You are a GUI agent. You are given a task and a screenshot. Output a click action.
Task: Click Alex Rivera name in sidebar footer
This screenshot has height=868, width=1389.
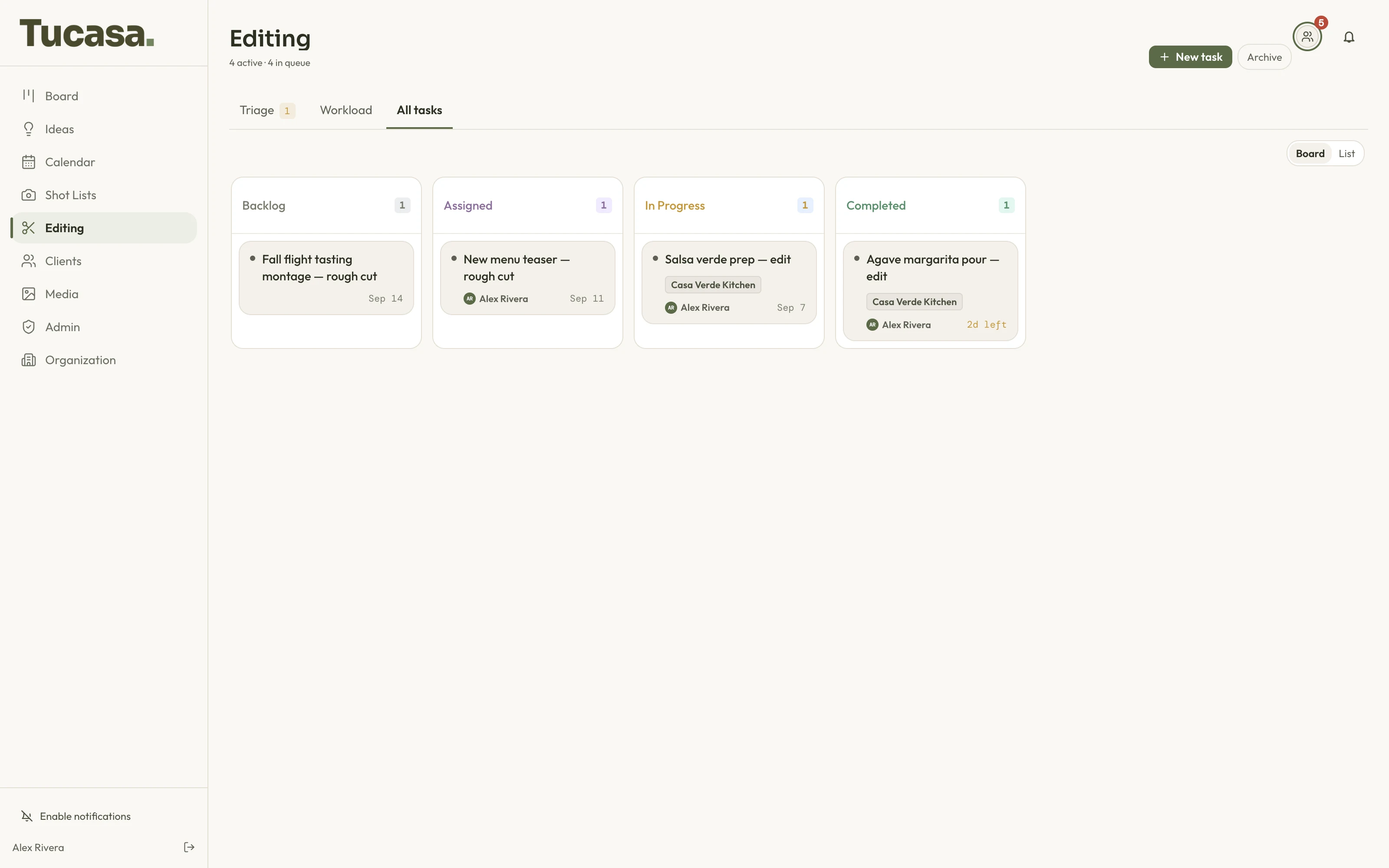(39, 847)
